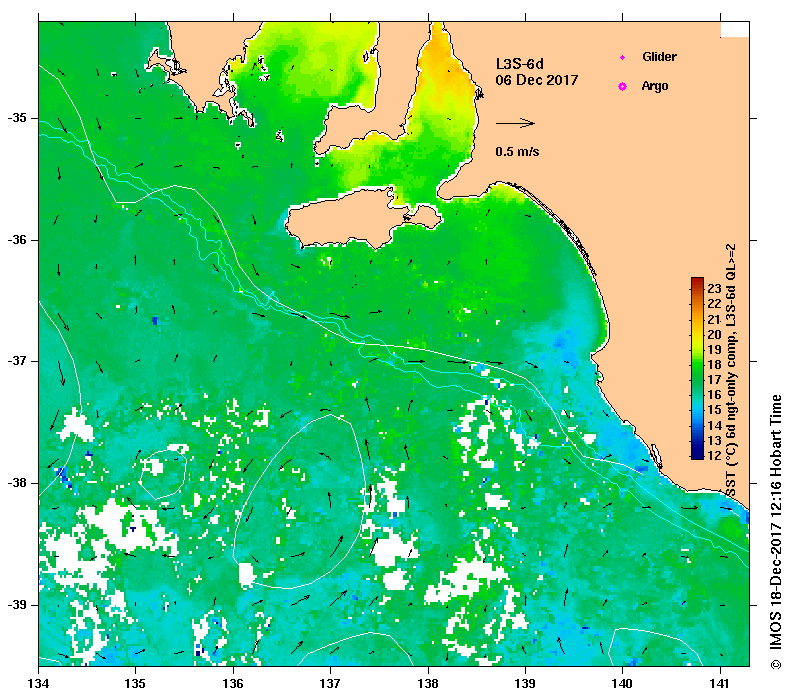Click the 'Glider' legend text

(659, 56)
